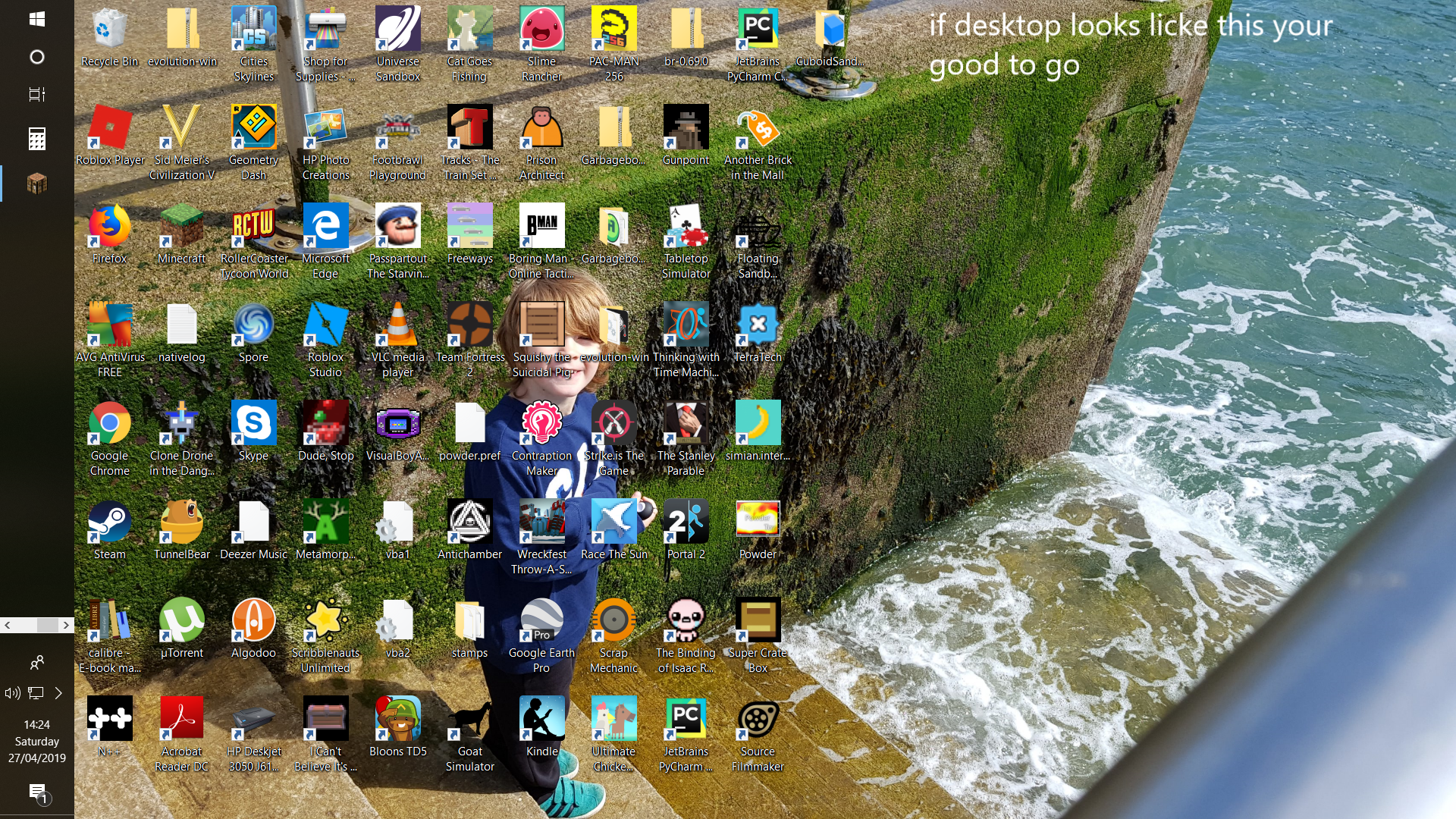Open VLC media player shortcut
This screenshot has width=1456, height=819.
tap(397, 325)
